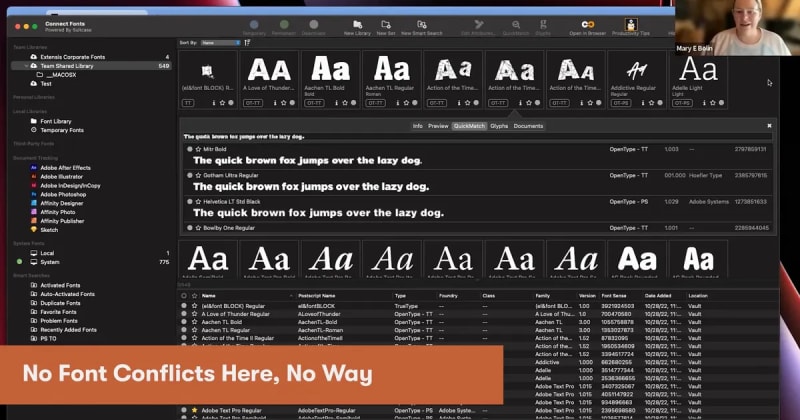Open Temporary Fonts in sidebar
The height and width of the screenshot is (420, 800).
click(x=62, y=130)
